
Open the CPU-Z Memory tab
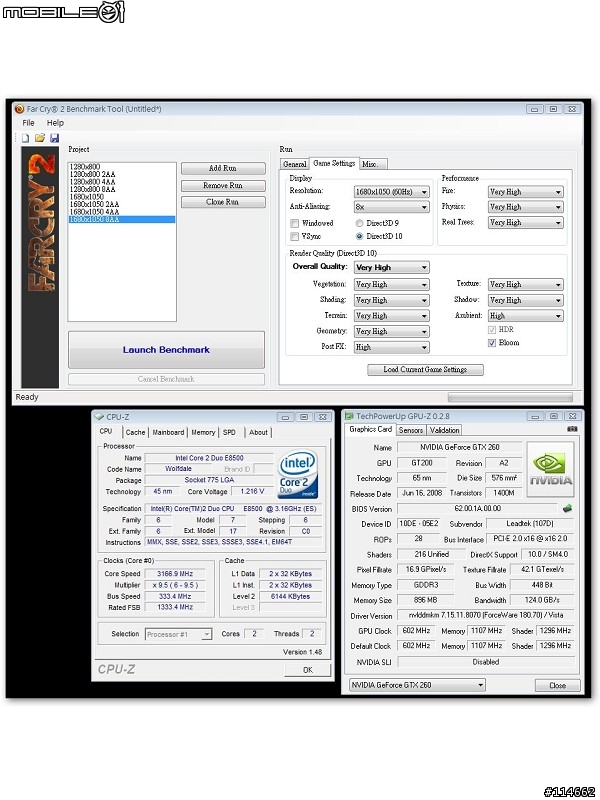(203, 432)
